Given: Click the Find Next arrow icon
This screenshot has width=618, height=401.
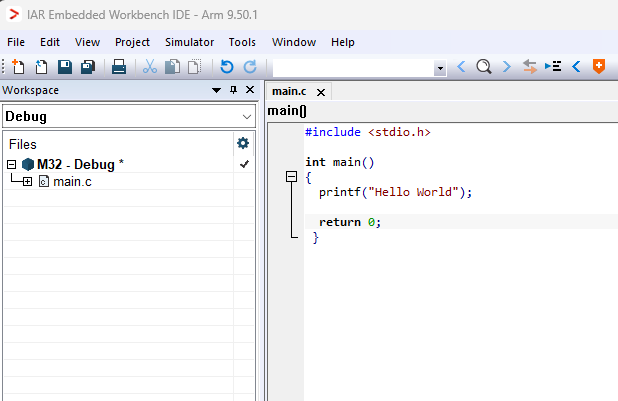Looking at the screenshot, I should tap(506, 66).
